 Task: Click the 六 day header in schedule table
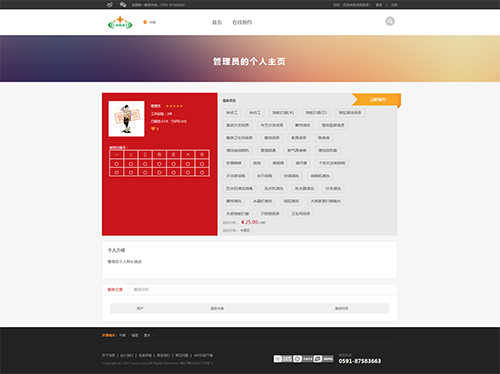pos(188,155)
